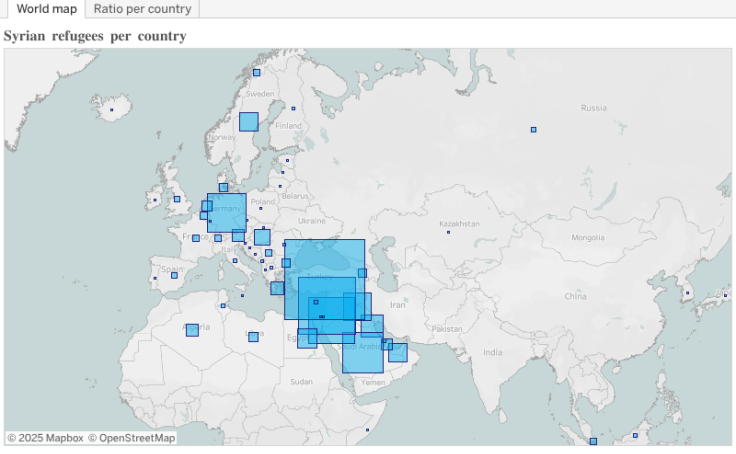Select the Sweden square marker
Viewport: 736px width, 454px height.
click(x=248, y=121)
